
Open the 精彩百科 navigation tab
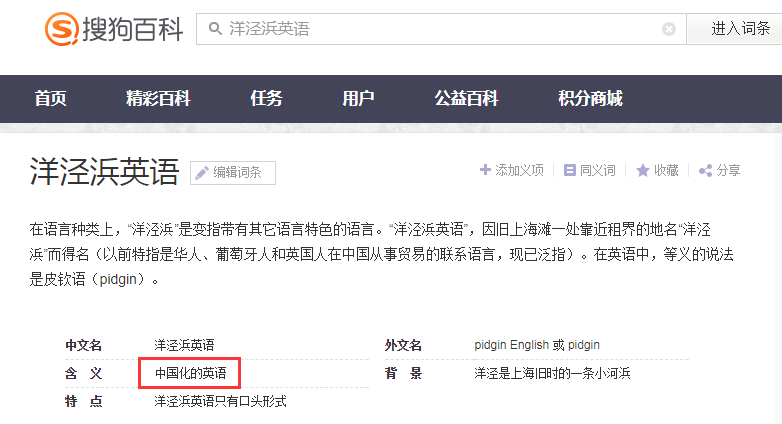(158, 98)
